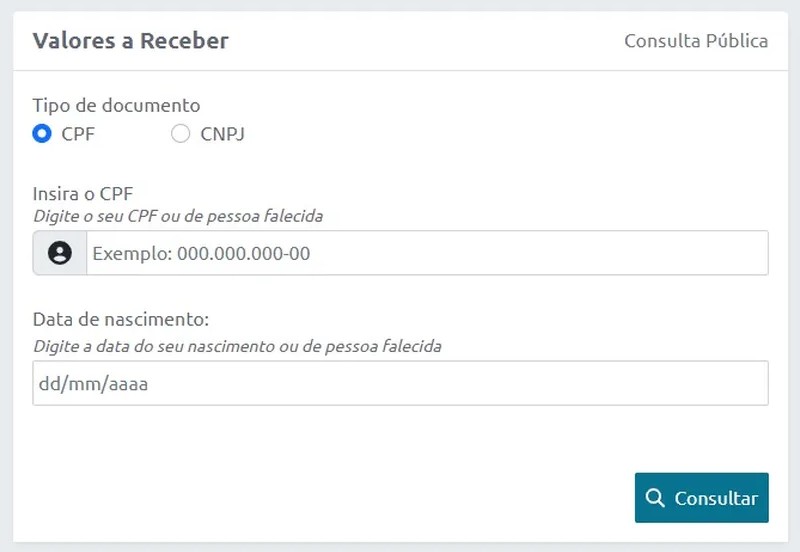800x552 pixels.
Task: Click the italic hint about data do seu nascimento
Action: (x=237, y=346)
